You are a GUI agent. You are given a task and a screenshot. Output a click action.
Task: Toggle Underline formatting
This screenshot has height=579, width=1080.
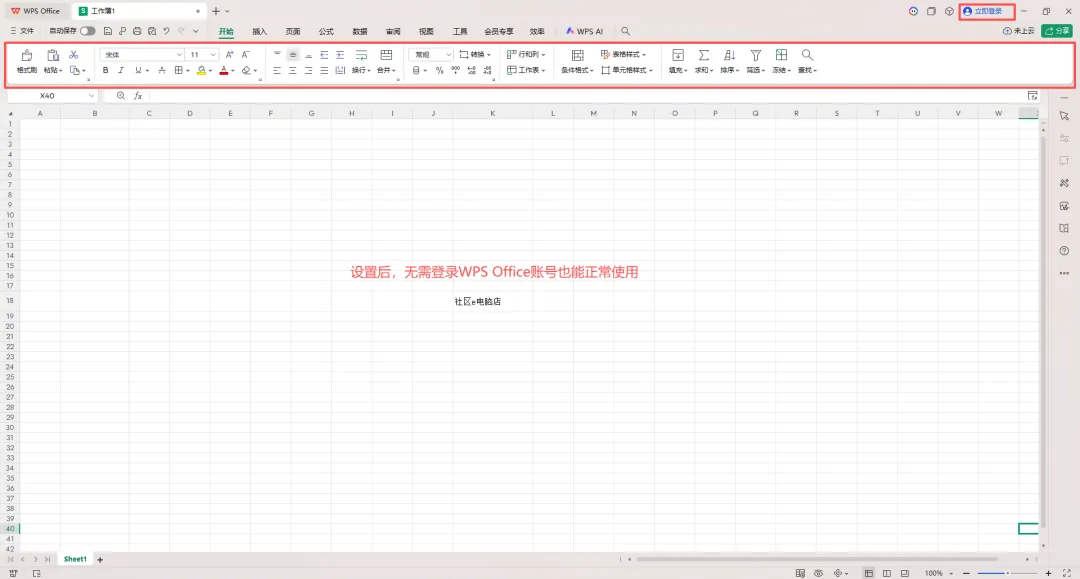click(x=138, y=70)
